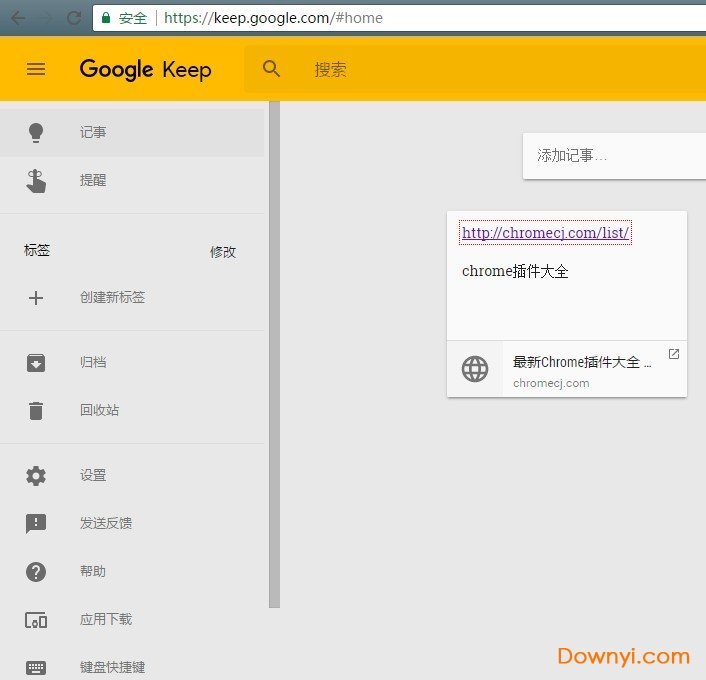This screenshot has height=680, width=706.
Task: Open the chromecj.com/list link in note
Action: click(545, 233)
